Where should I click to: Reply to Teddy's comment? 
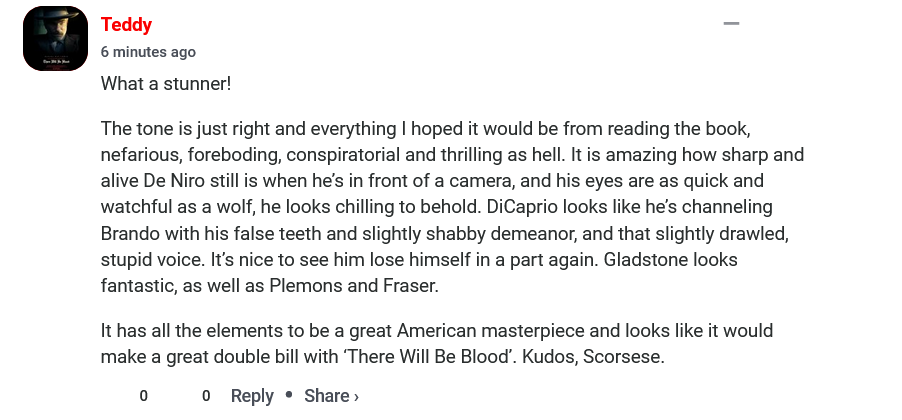pos(252,396)
